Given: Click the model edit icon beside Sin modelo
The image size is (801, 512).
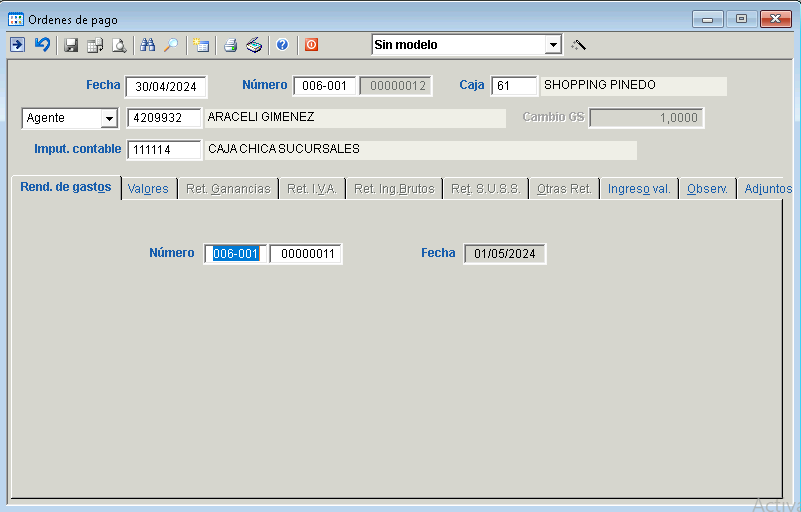Looking at the screenshot, I should tap(578, 45).
